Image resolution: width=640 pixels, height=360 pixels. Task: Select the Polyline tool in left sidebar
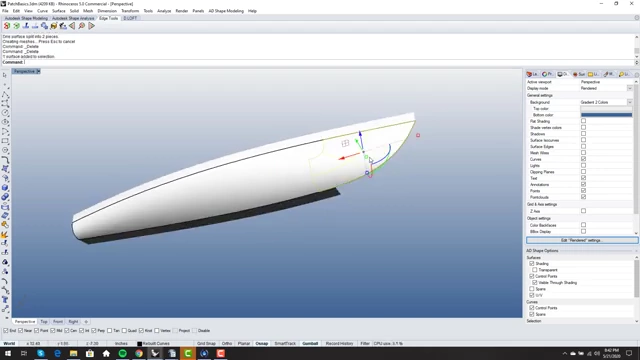tap(5, 94)
